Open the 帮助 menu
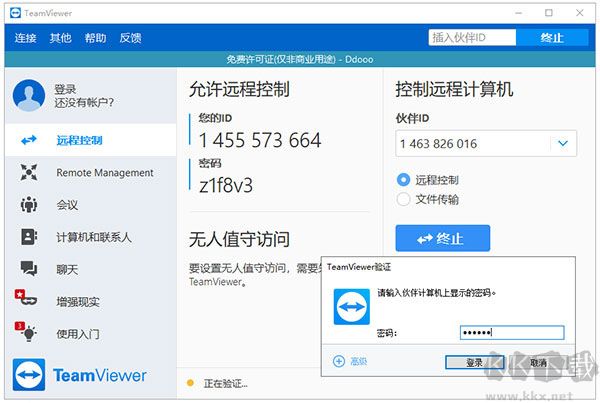The height and width of the screenshot is (403, 600). click(95, 38)
